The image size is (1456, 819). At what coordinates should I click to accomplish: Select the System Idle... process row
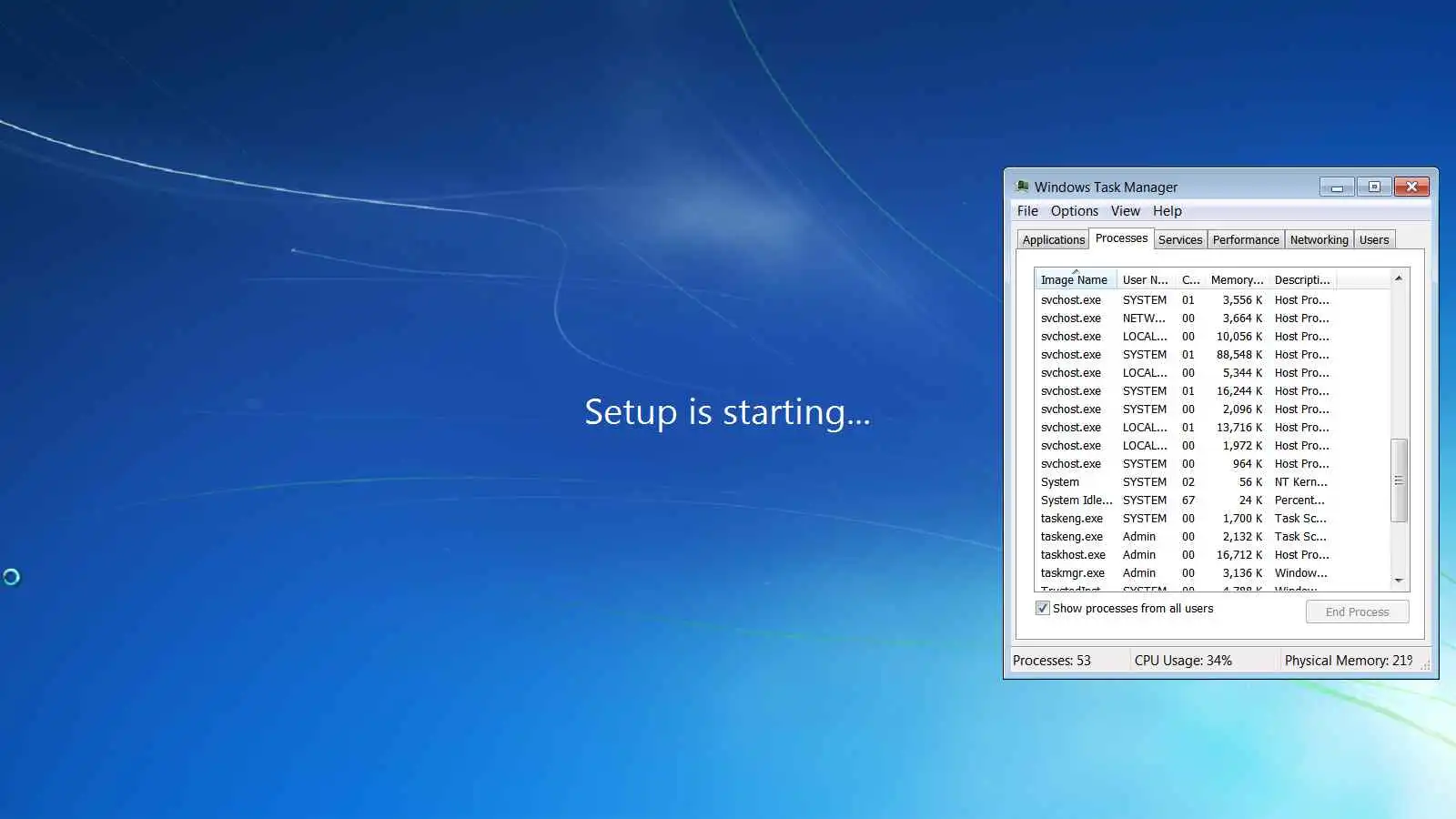1212,500
